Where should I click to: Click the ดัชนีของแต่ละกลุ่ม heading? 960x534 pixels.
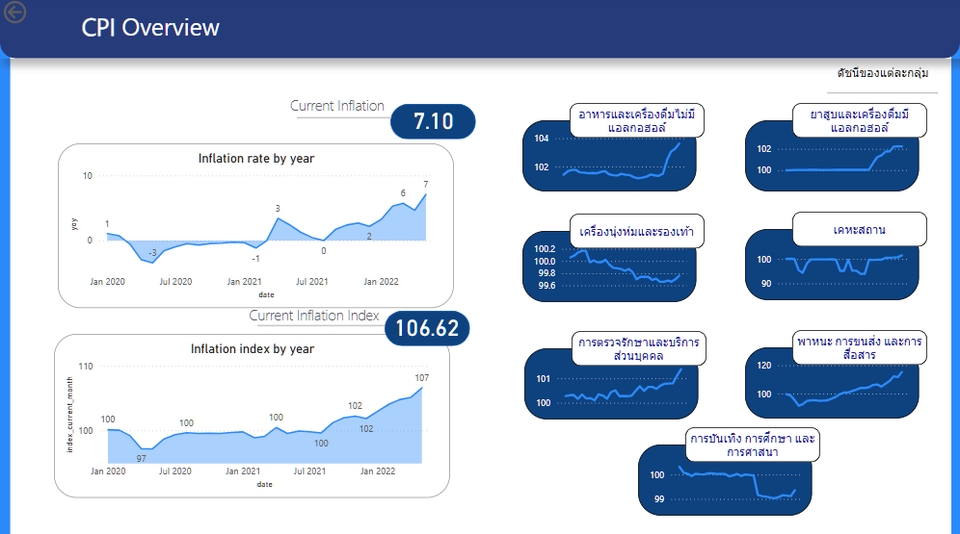point(883,73)
